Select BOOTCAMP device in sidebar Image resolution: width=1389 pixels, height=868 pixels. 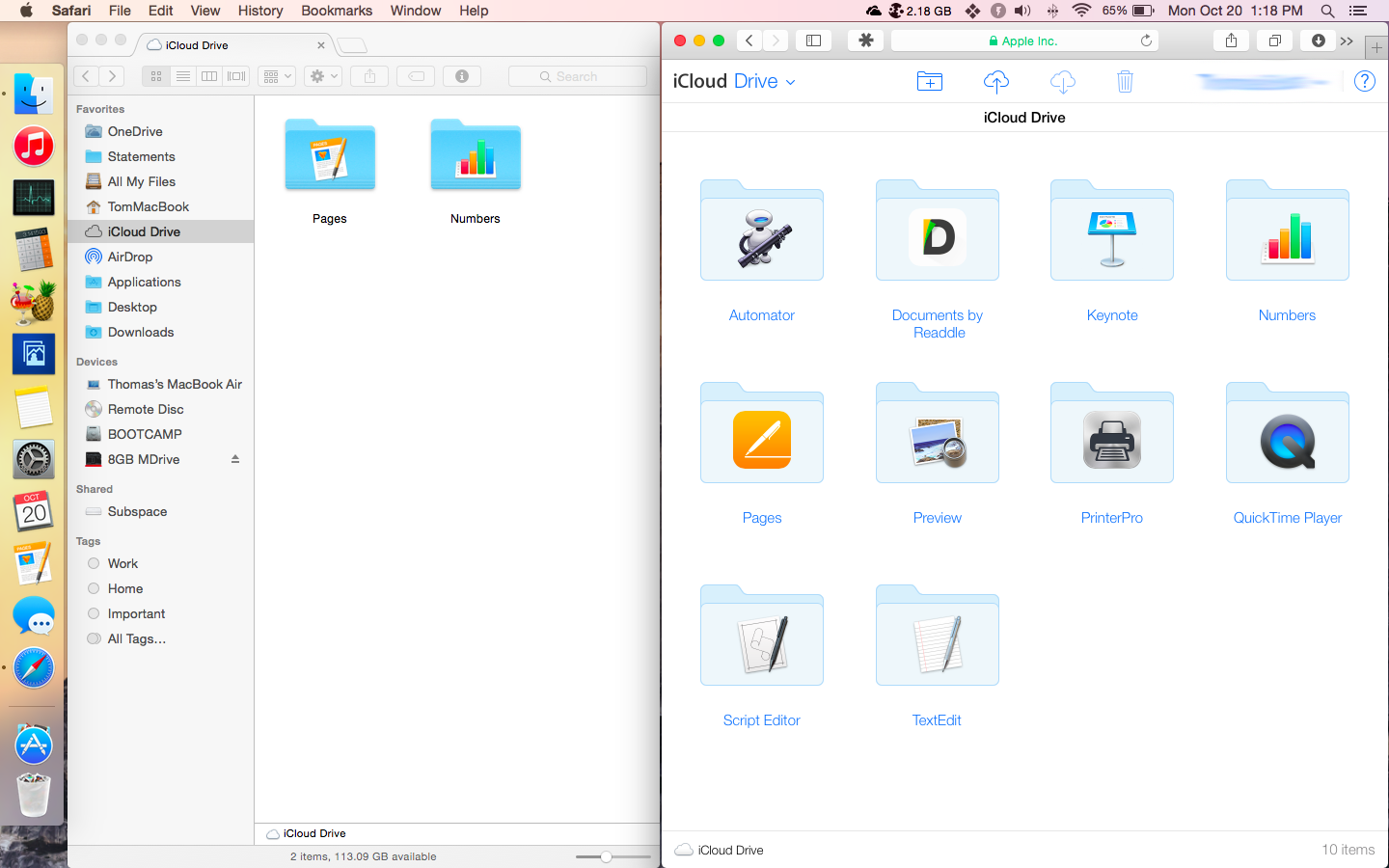click(x=145, y=434)
